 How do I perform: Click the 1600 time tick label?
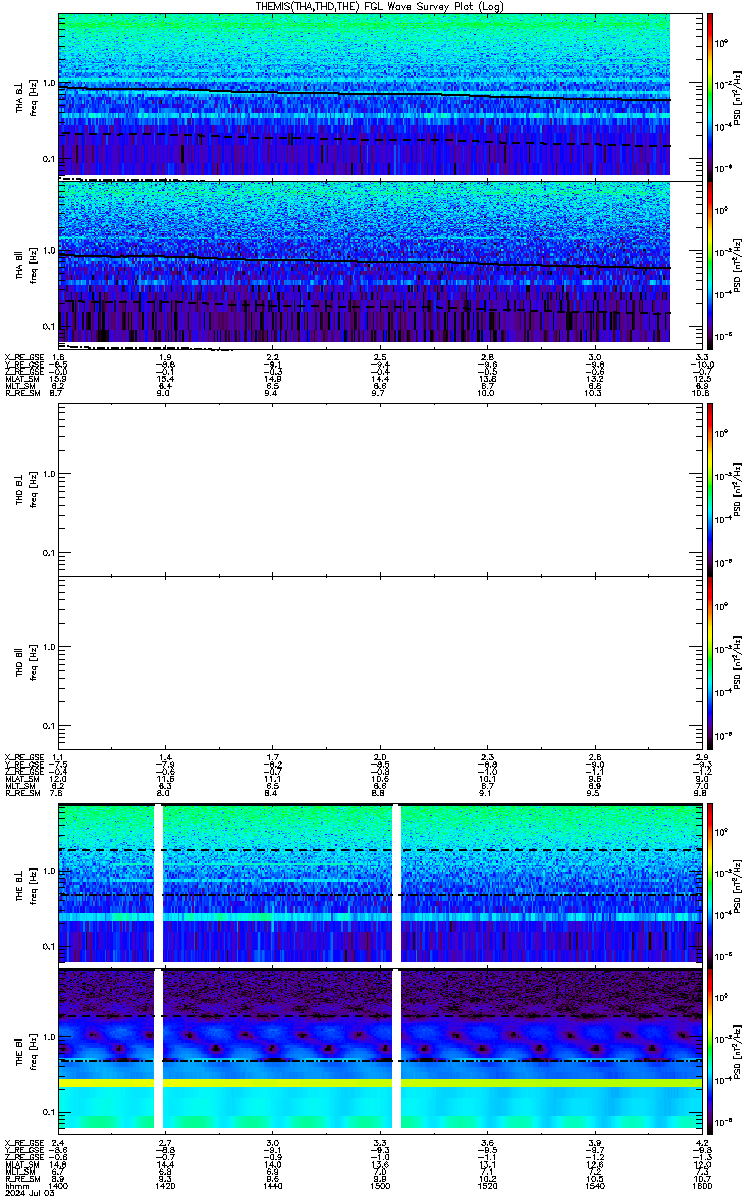tap(700, 1187)
